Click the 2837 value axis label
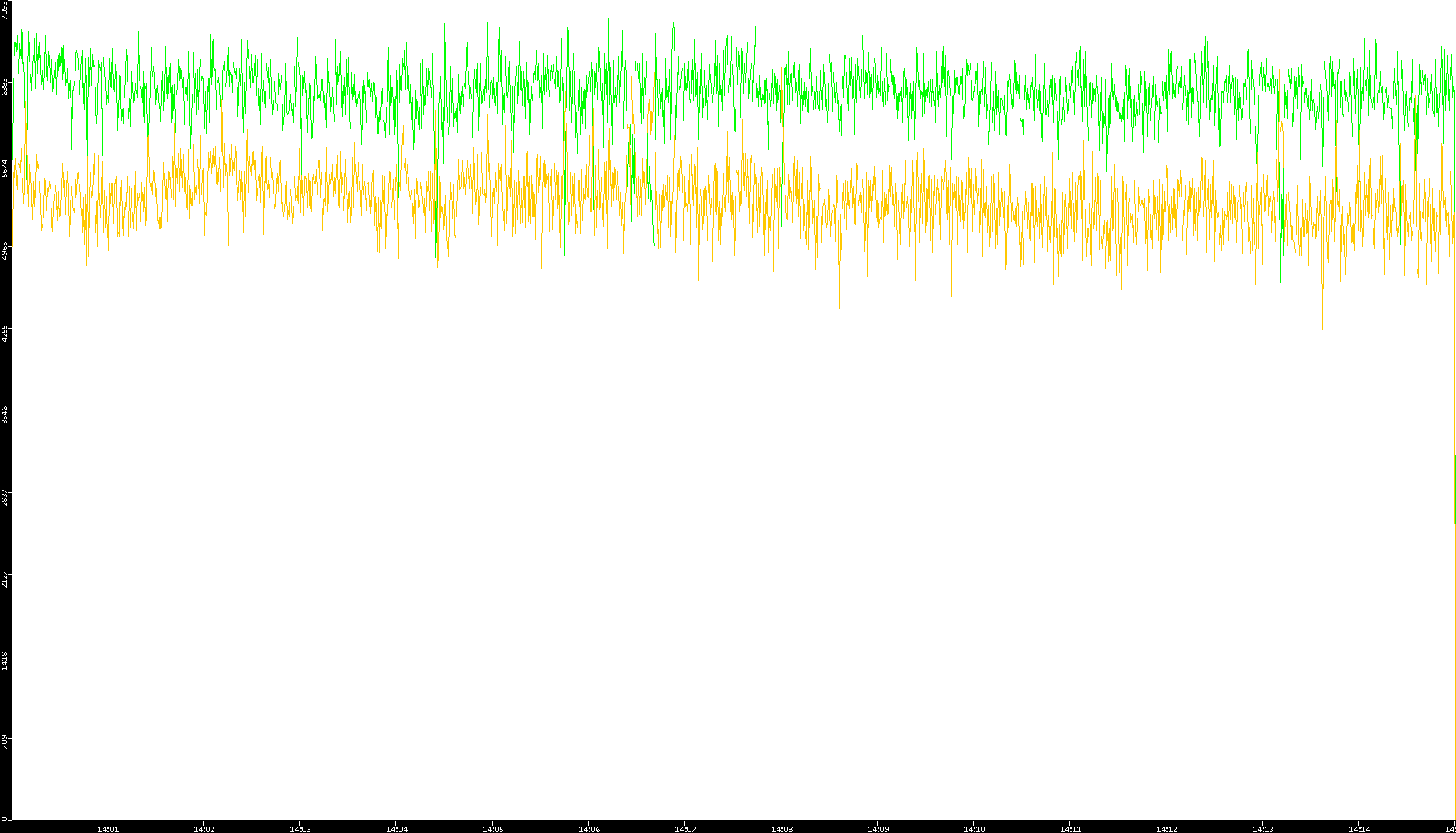 tap(5, 497)
